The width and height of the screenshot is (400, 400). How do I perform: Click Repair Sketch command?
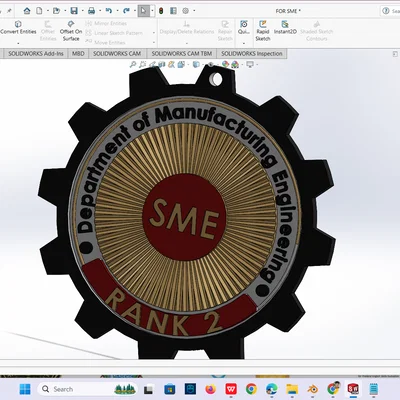225,31
